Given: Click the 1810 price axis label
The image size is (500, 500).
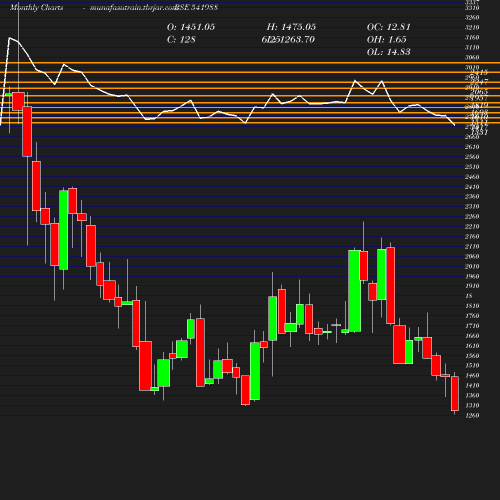Looking at the screenshot, I should [472, 306].
